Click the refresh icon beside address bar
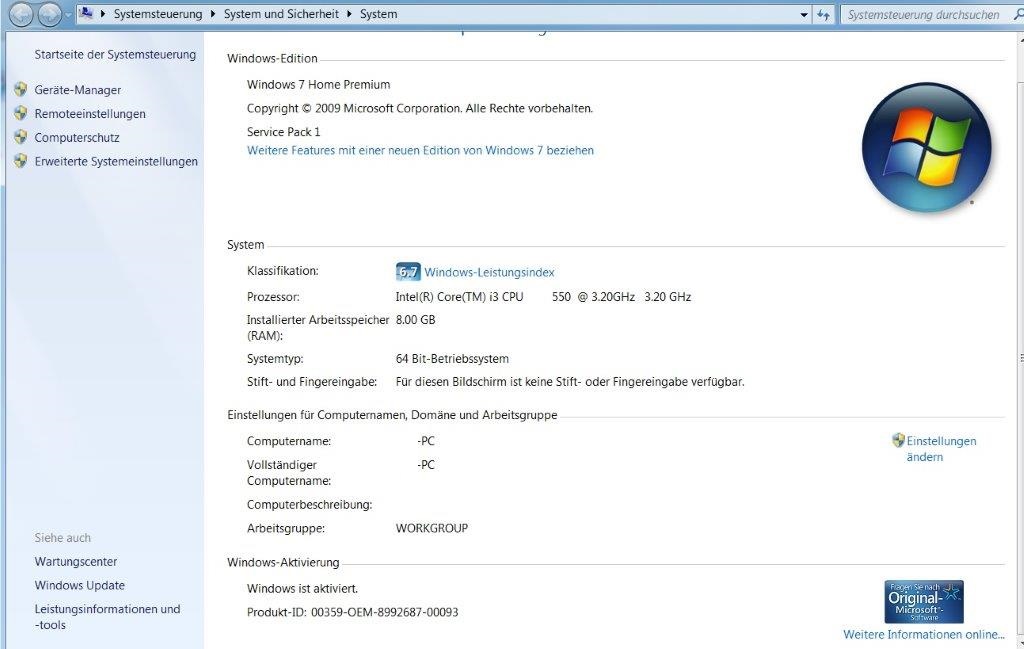Viewport: 1024px width, 649px height. click(x=823, y=15)
